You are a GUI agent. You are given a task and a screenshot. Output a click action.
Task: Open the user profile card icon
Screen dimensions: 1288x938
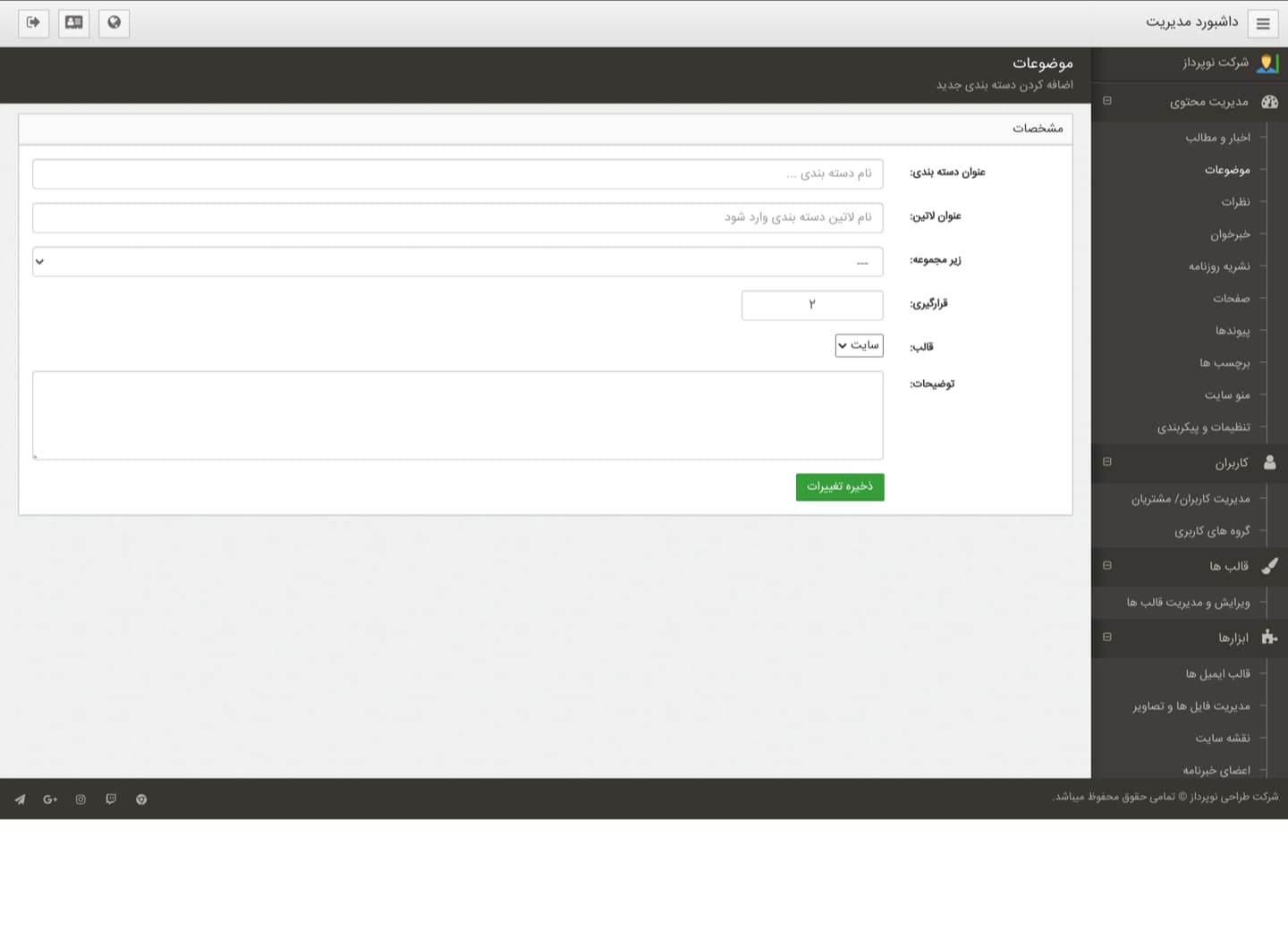(x=74, y=23)
